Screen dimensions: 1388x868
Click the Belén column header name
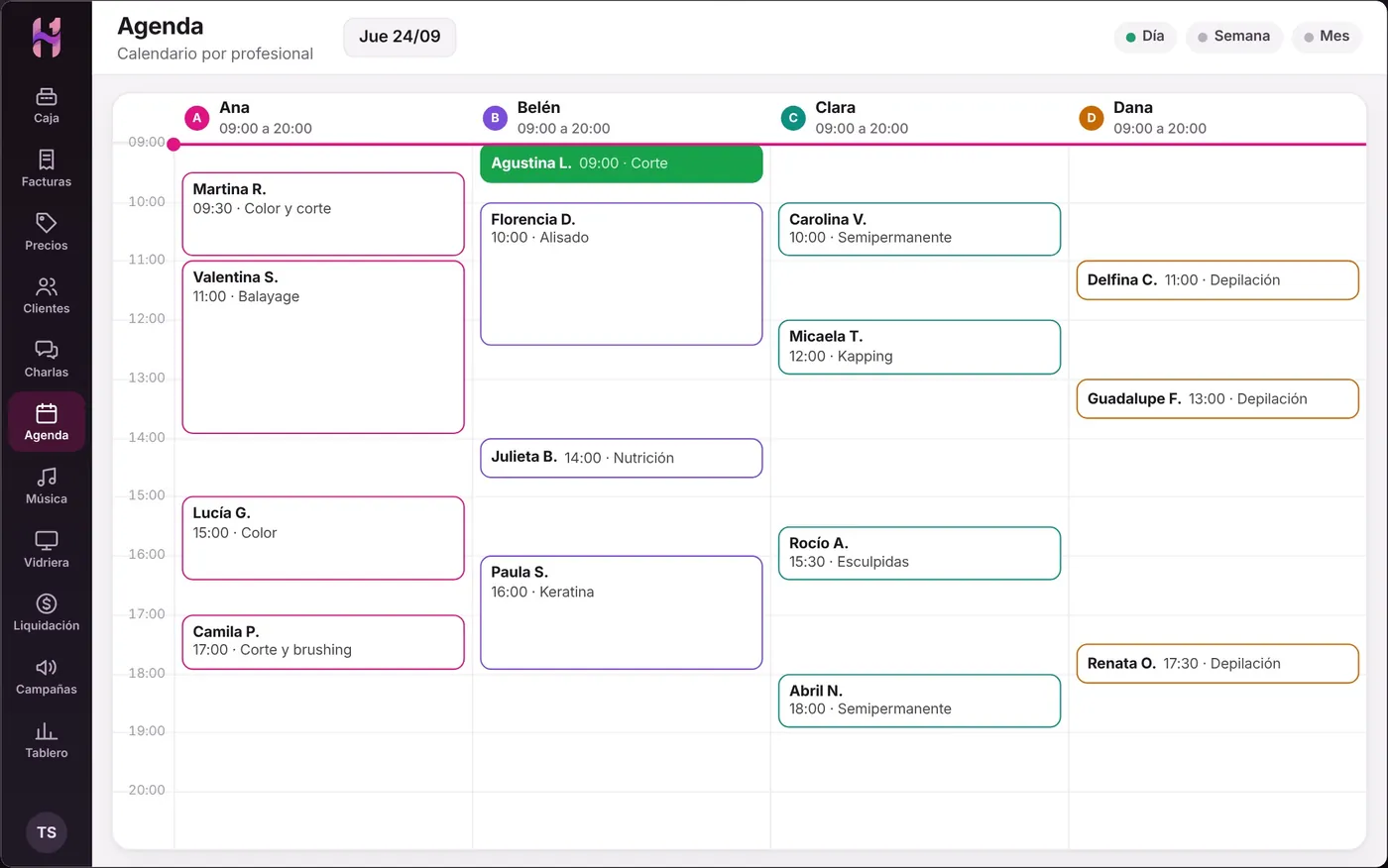point(538,108)
